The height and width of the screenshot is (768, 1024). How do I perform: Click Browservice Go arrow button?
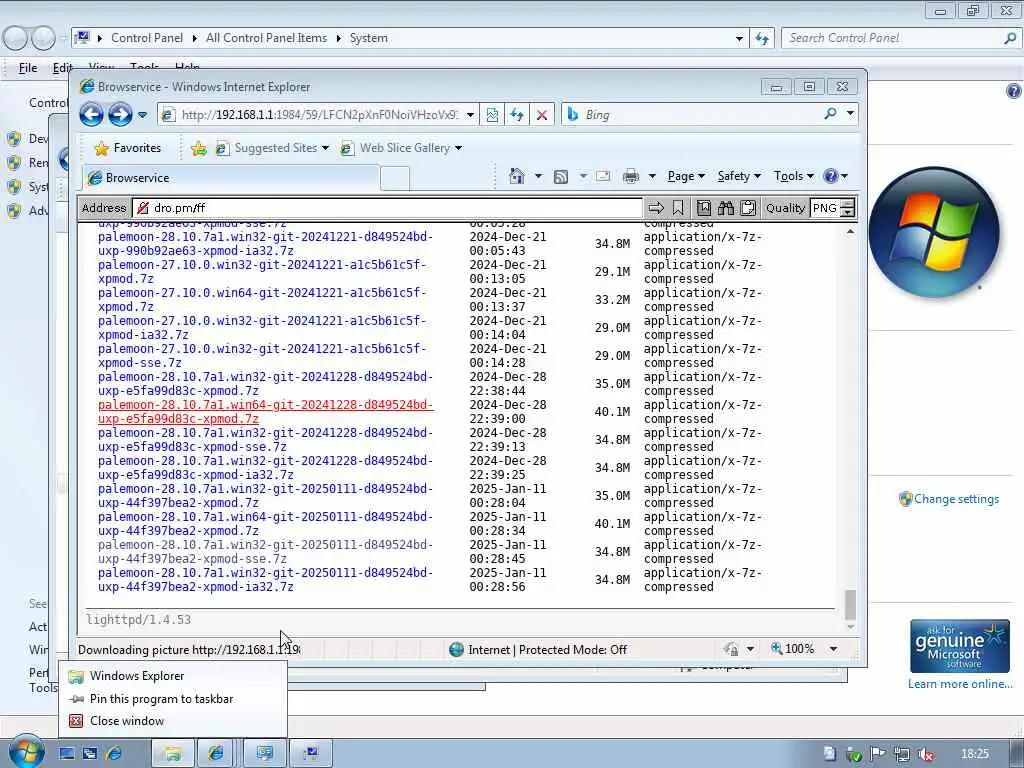pyautogui.click(x=656, y=208)
